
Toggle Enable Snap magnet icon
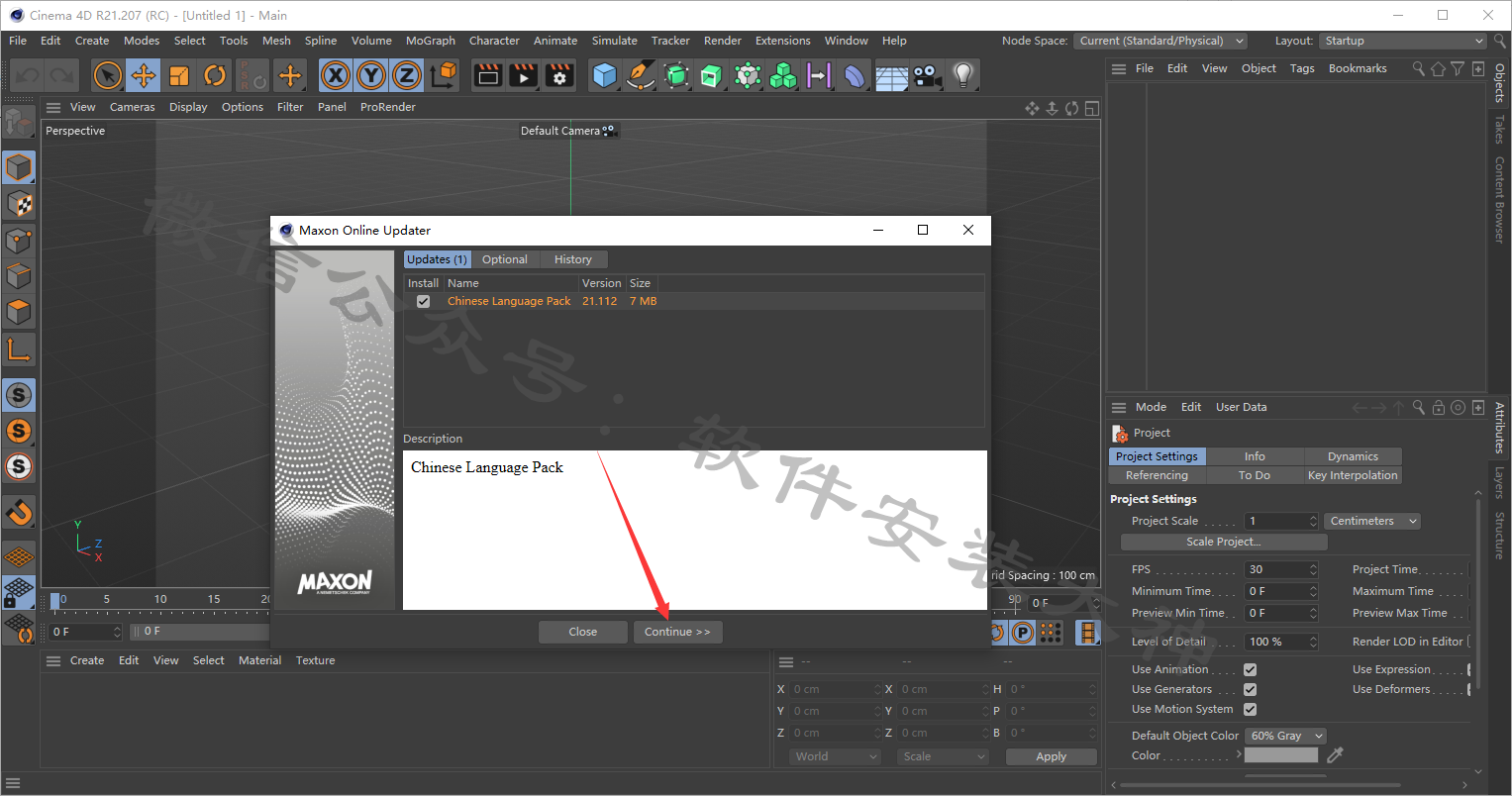(19, 512)
